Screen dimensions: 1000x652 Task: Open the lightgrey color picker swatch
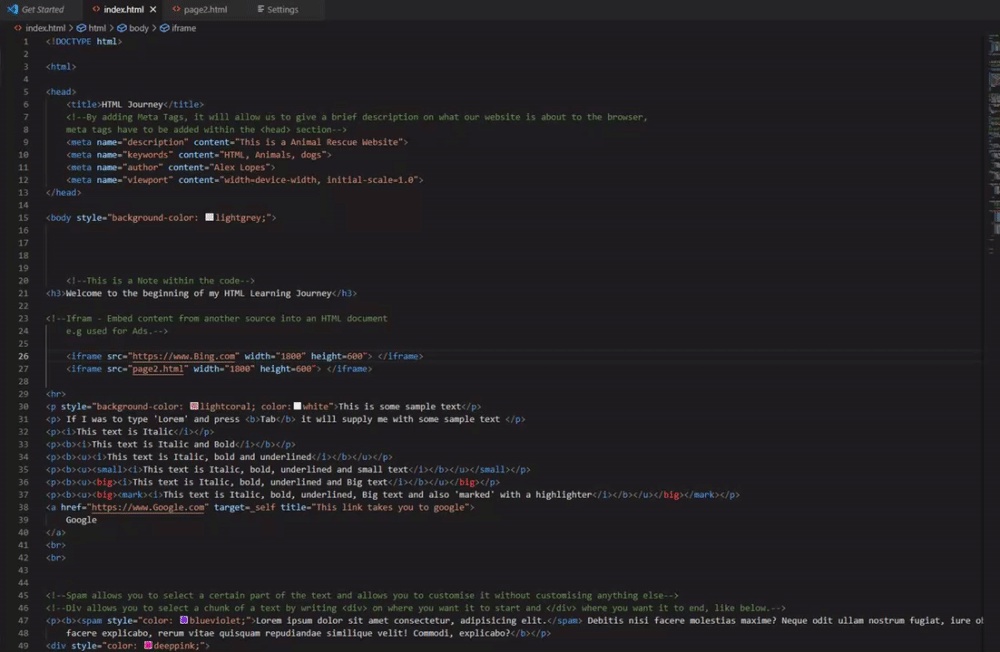coord(209,218)
